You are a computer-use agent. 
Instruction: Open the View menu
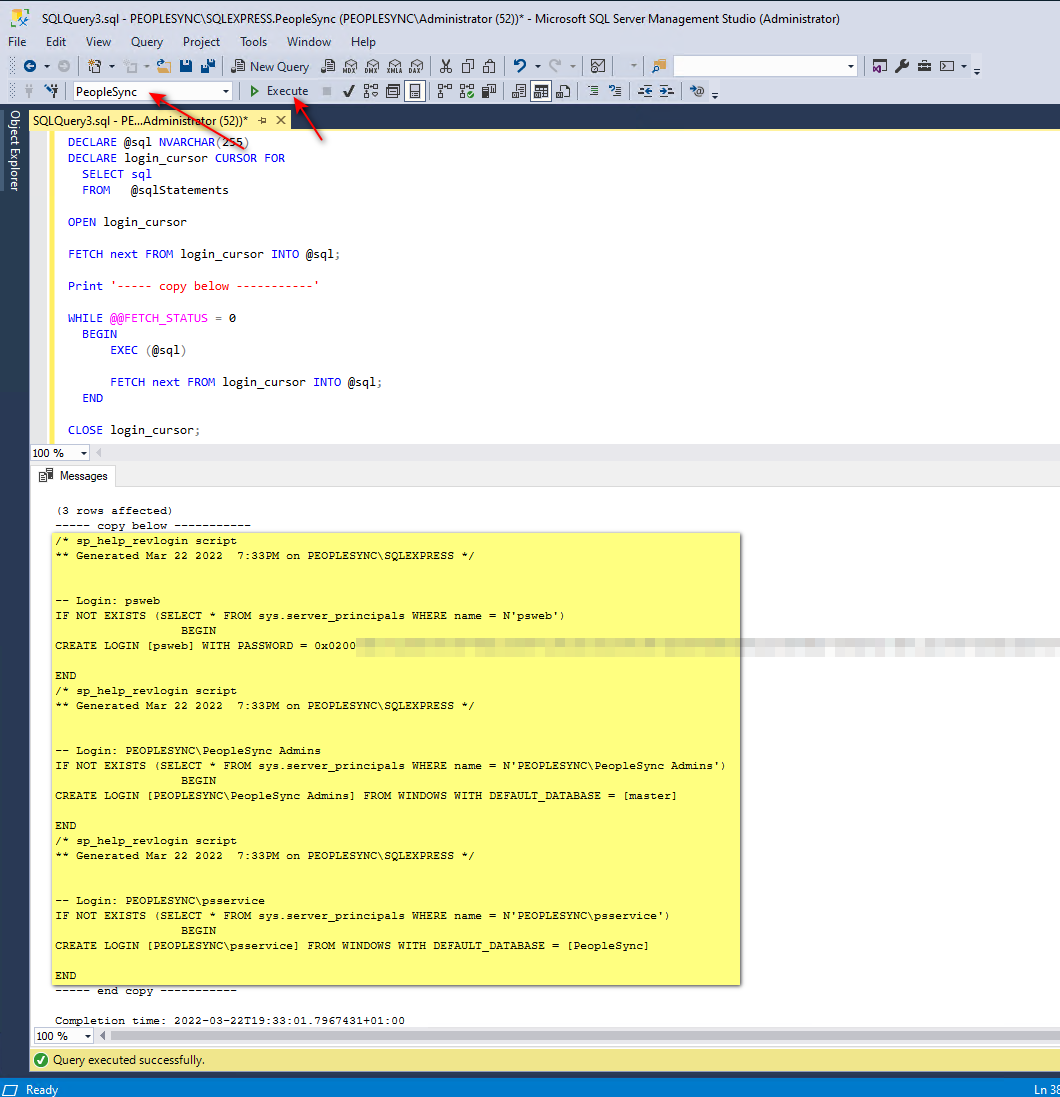point(98,42)
